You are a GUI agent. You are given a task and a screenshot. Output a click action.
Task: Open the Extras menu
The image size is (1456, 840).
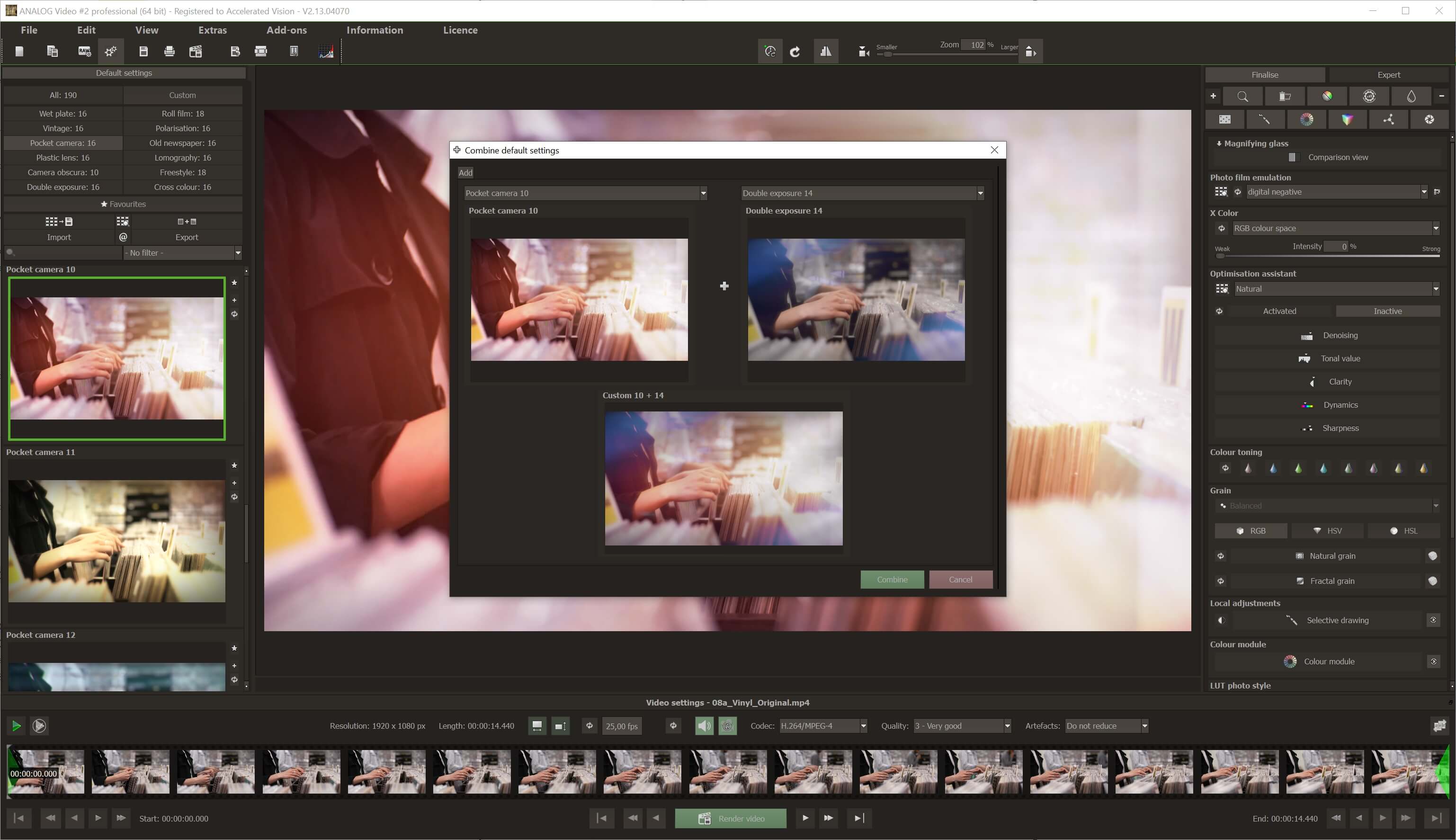[x=212, y=30]
